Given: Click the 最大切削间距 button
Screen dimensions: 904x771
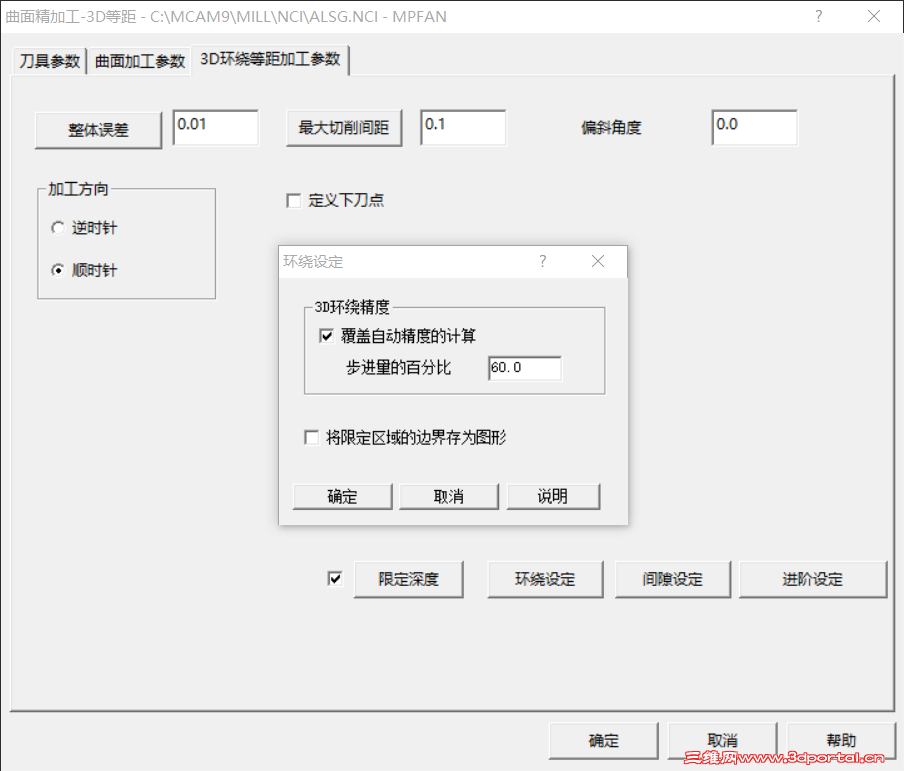Looking at the screenshot, I should pyautogui.click(x=344, y=127).
